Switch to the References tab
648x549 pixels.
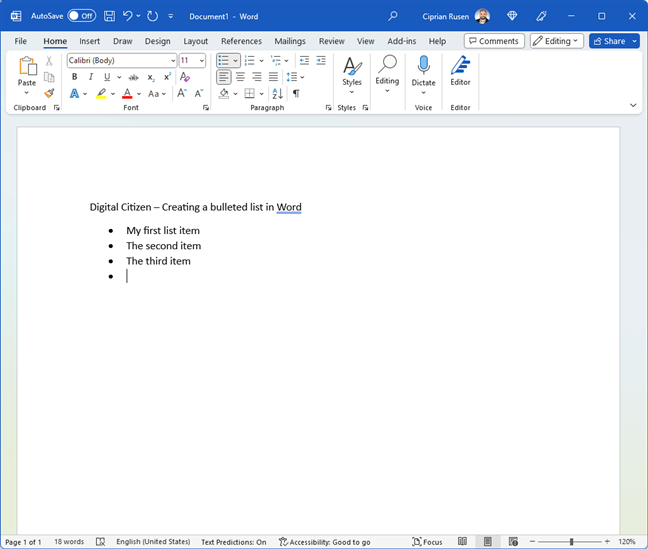(x=241, y=41)
